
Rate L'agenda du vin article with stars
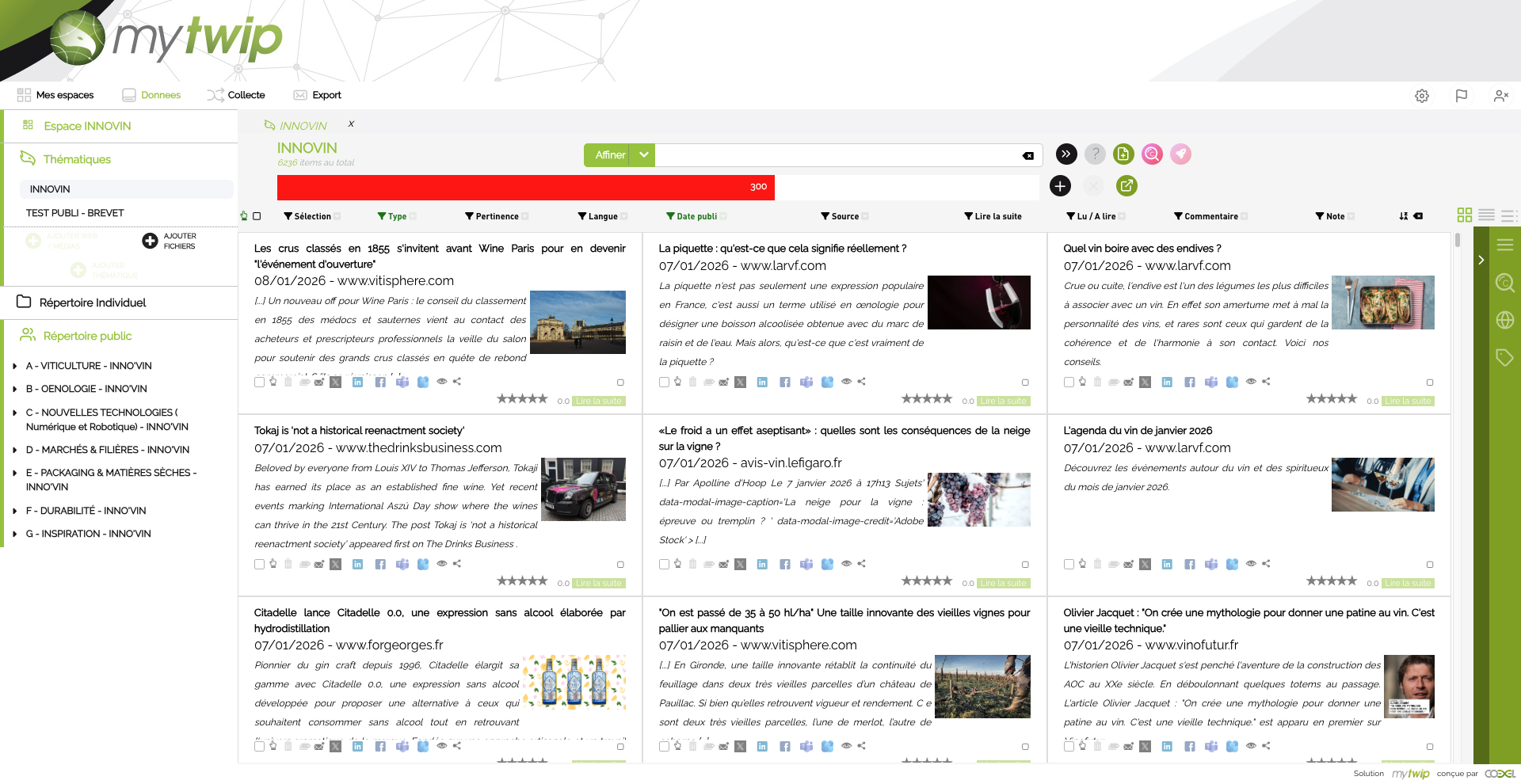[1331, 581]
